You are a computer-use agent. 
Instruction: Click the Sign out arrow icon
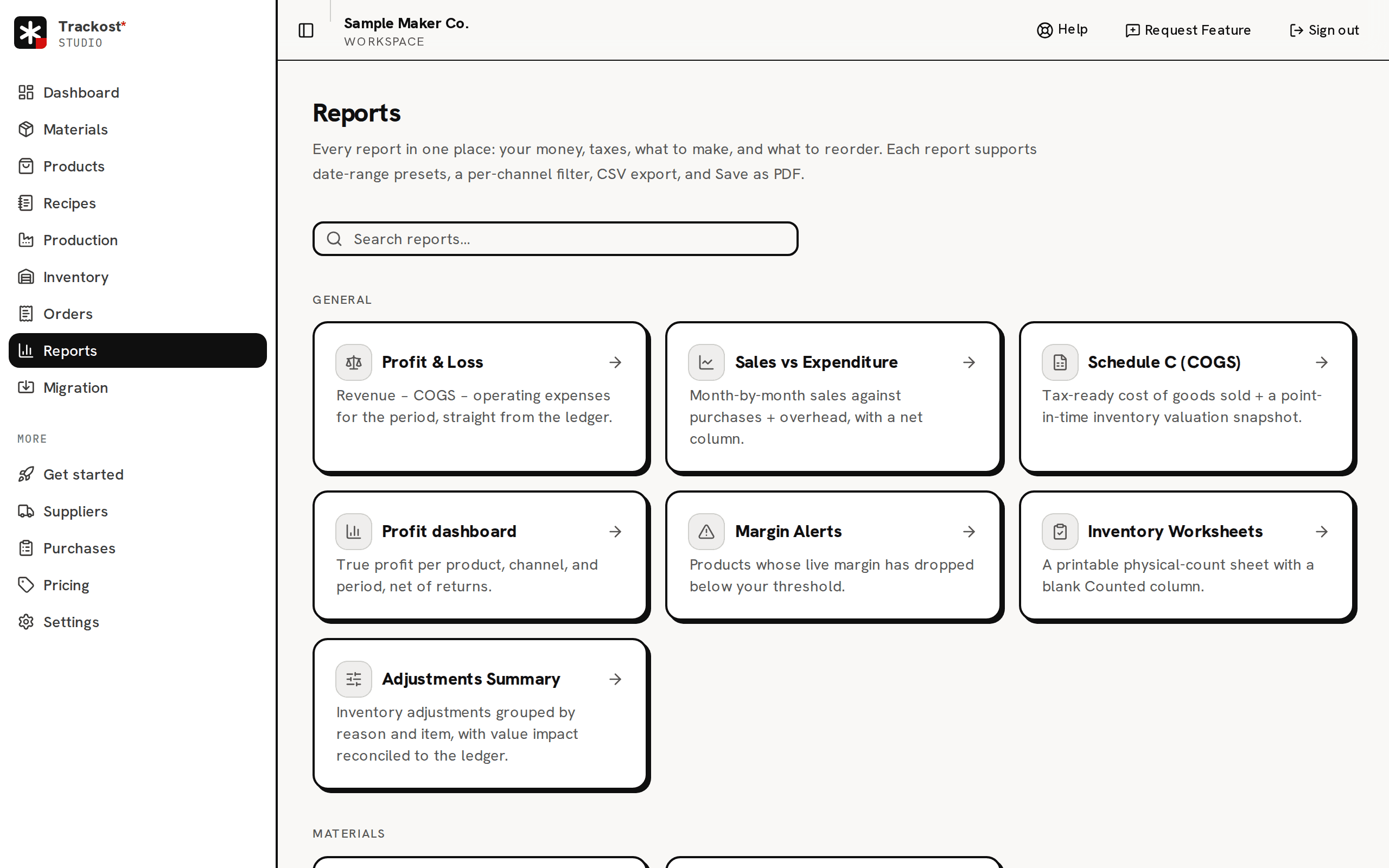click(1296, 30)
